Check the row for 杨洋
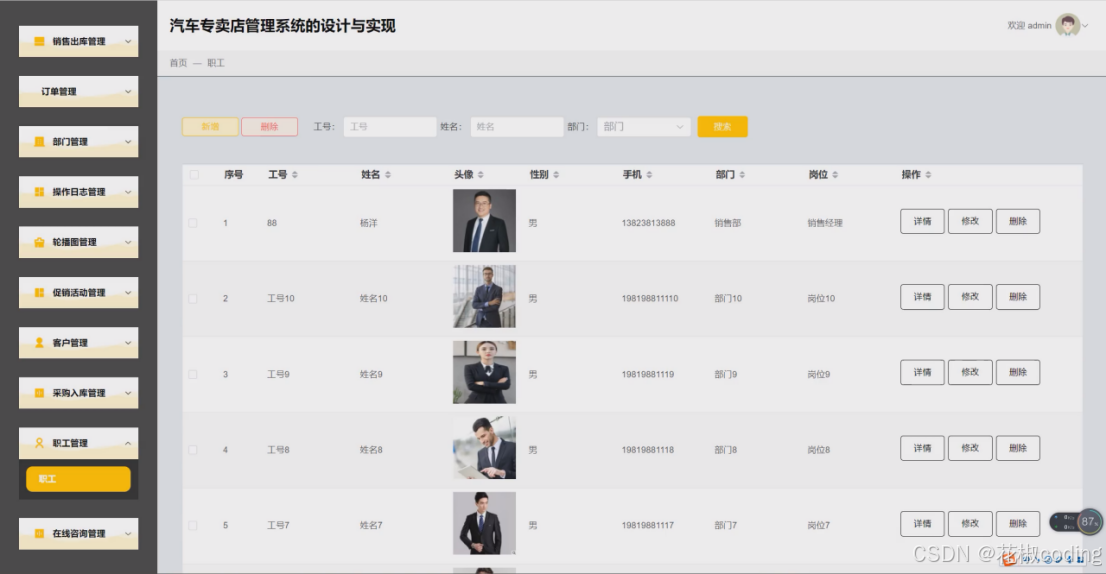 pyautogui.click(x=193, y=223)
